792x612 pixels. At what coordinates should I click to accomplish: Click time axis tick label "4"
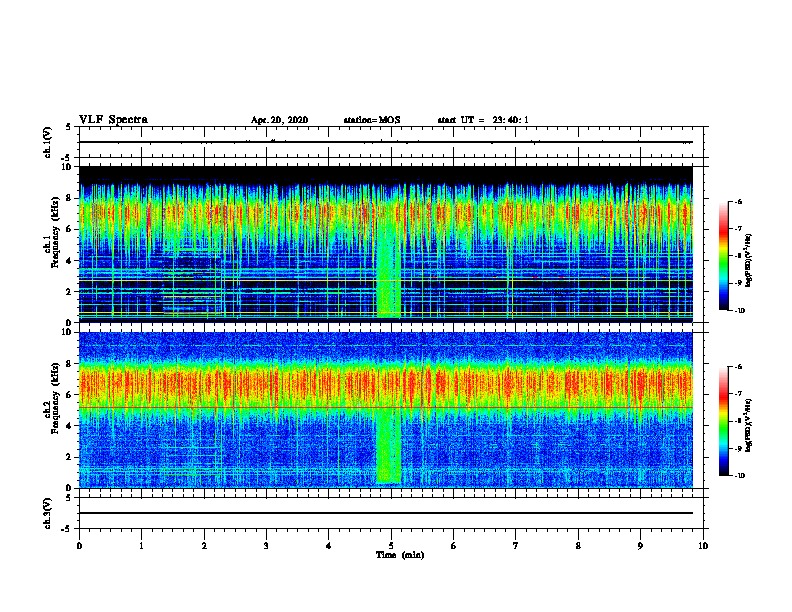[329, 545]
